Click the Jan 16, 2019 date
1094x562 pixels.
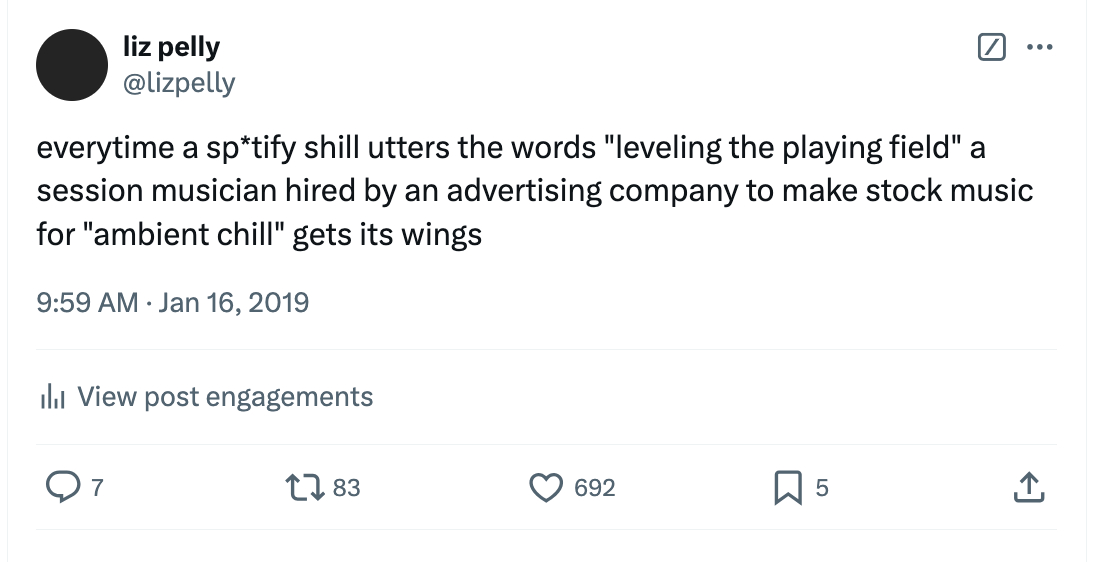(x=233, y=302)
